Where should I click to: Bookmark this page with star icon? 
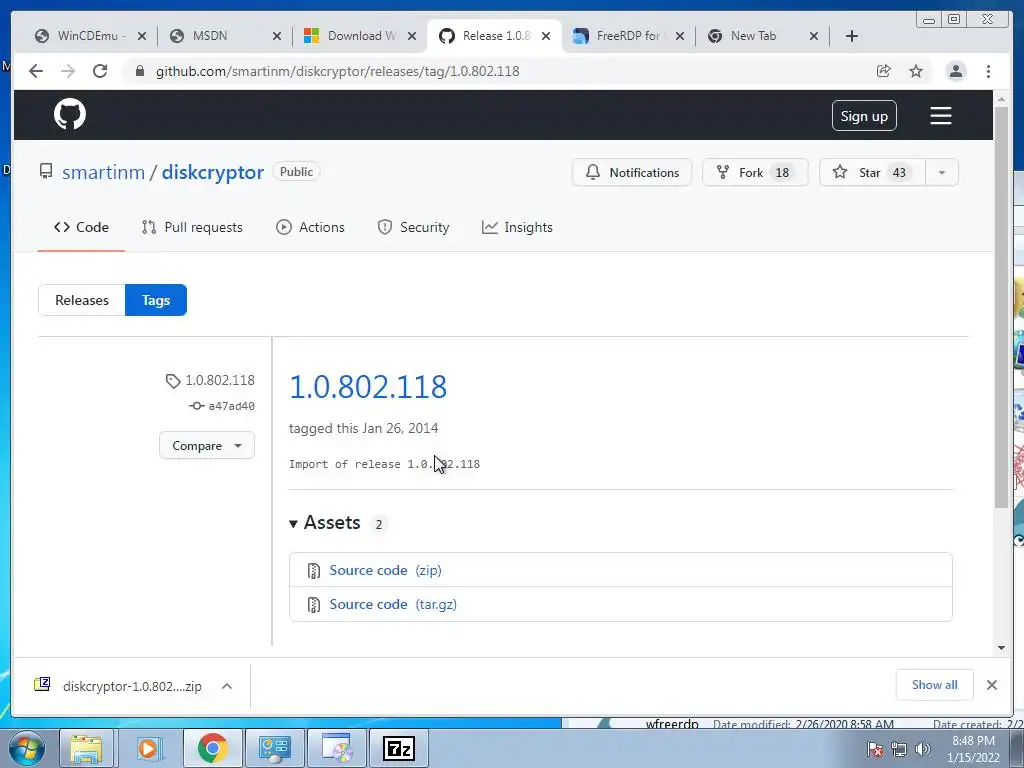(x=916, y=71)
